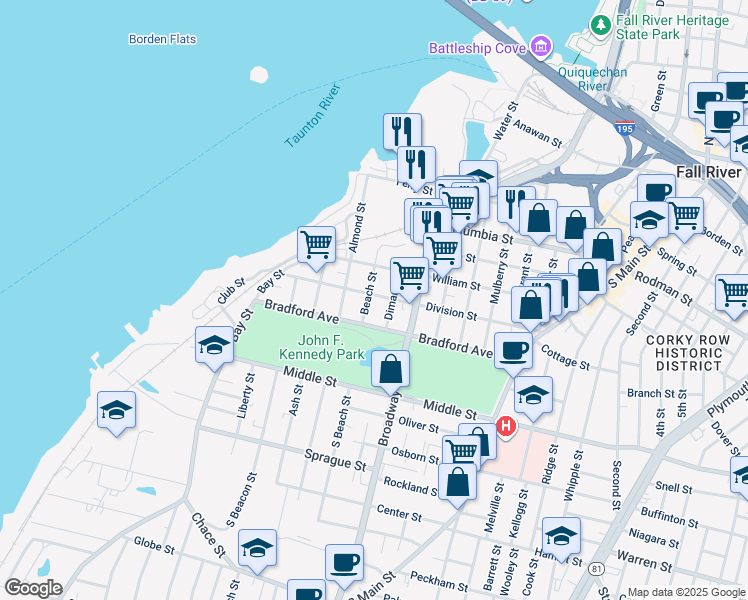Click the shopping cart marker near Almond St
The image size is (748, 600).
click(x=316, y=245)
